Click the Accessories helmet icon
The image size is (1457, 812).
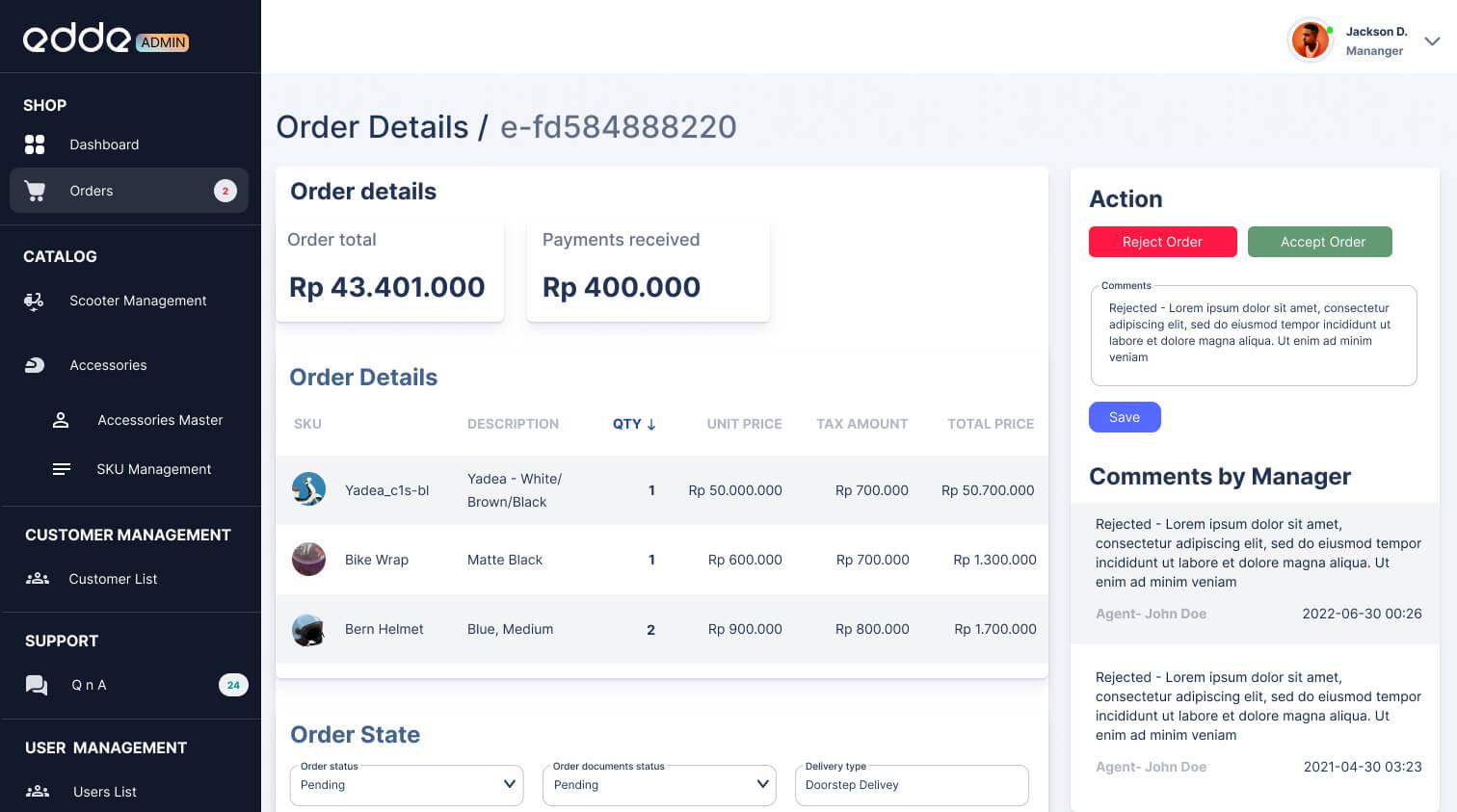(x=35, y=365)
